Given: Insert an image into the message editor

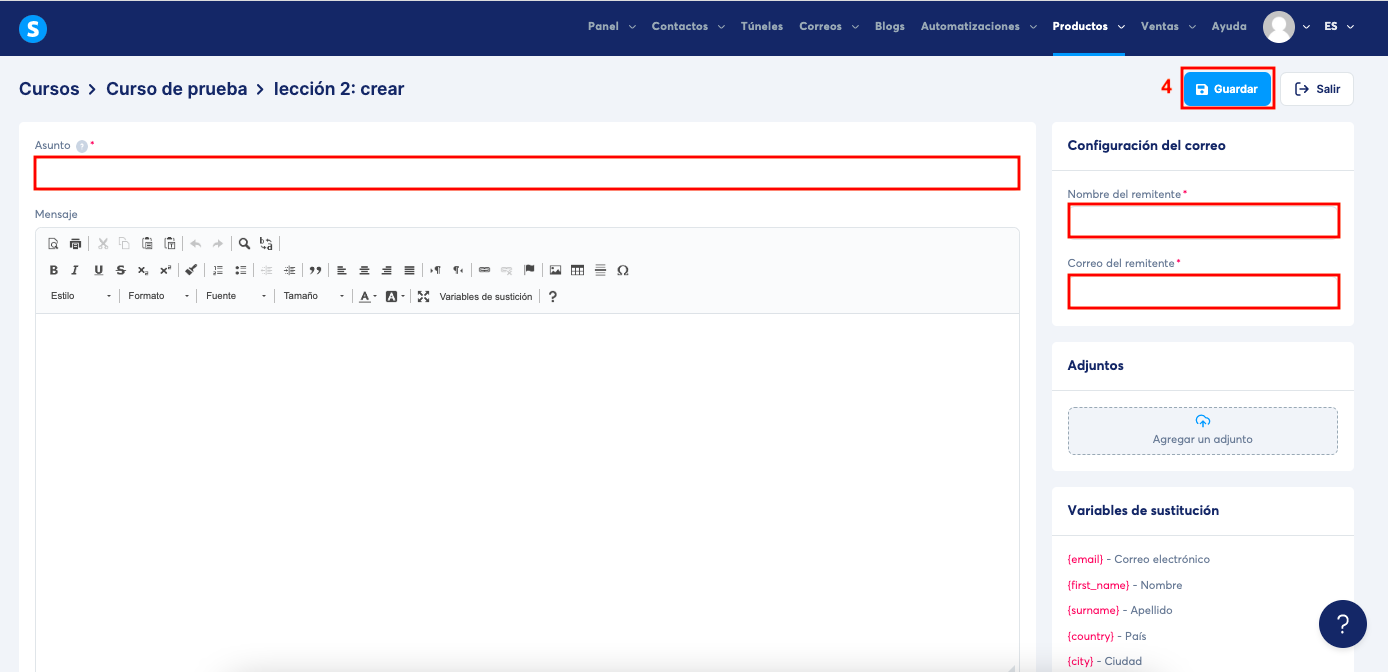Looking at the screenshot, I should pos(555,269).
